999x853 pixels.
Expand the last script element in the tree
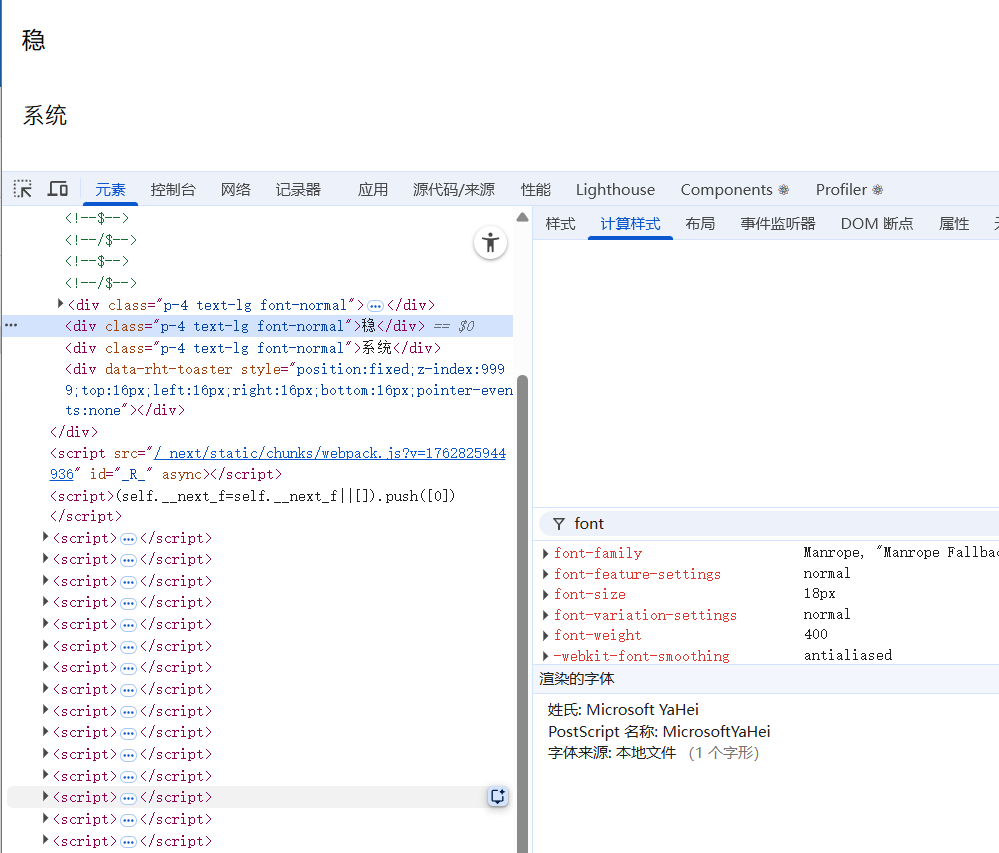(x=44, y=840)
